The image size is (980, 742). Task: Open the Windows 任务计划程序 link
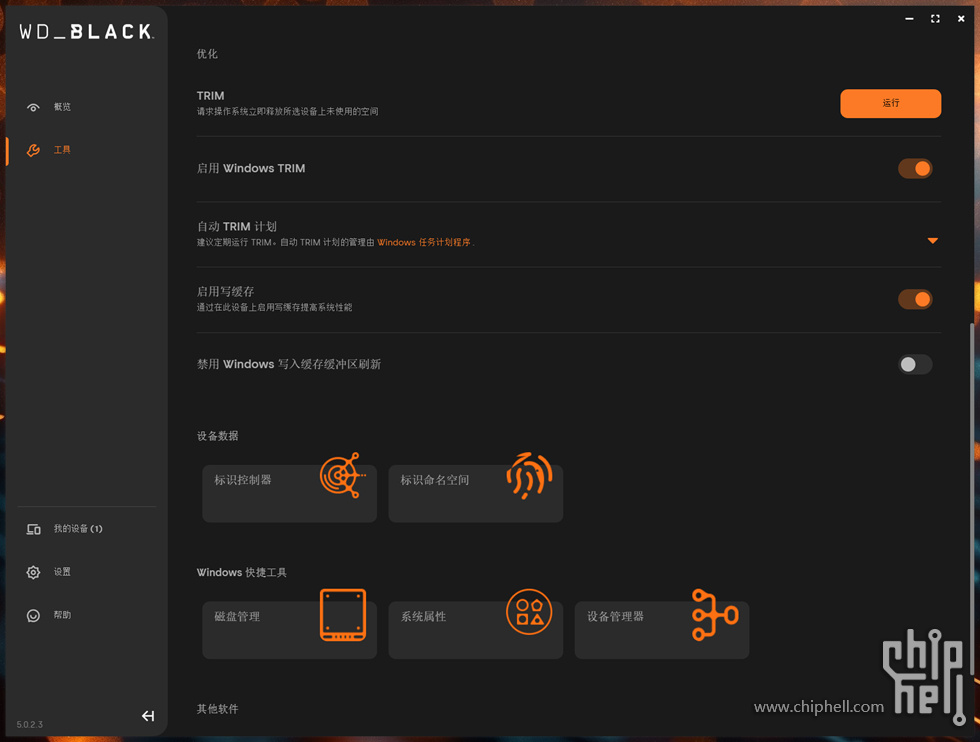coord(424,243)
